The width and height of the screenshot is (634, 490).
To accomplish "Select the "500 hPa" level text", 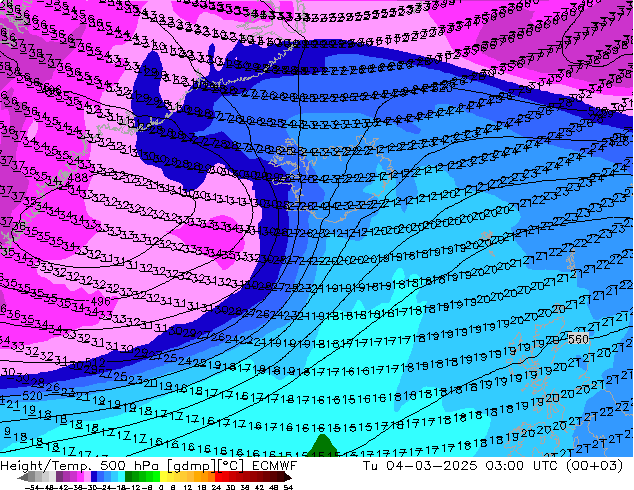I will (129, 466).
